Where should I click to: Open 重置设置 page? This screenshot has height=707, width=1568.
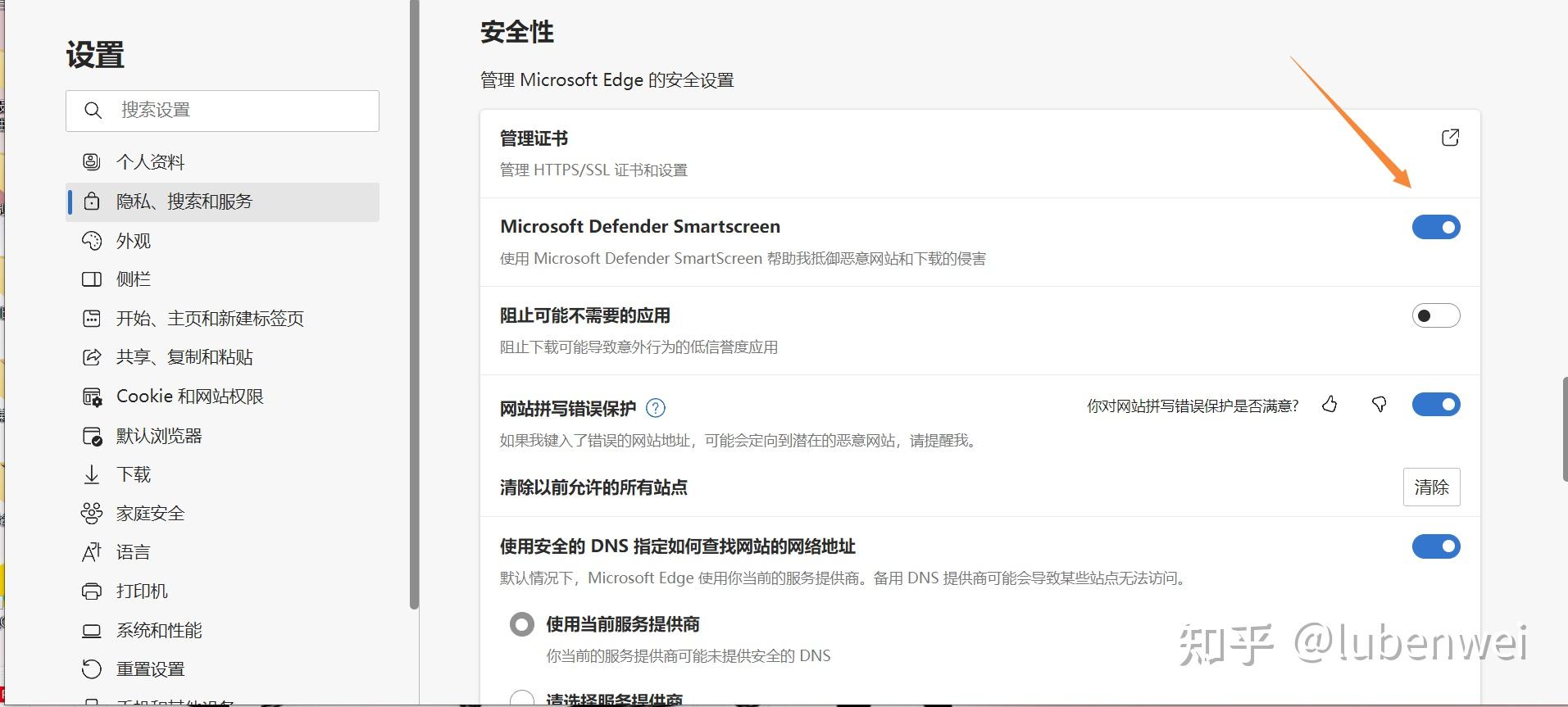223,669
